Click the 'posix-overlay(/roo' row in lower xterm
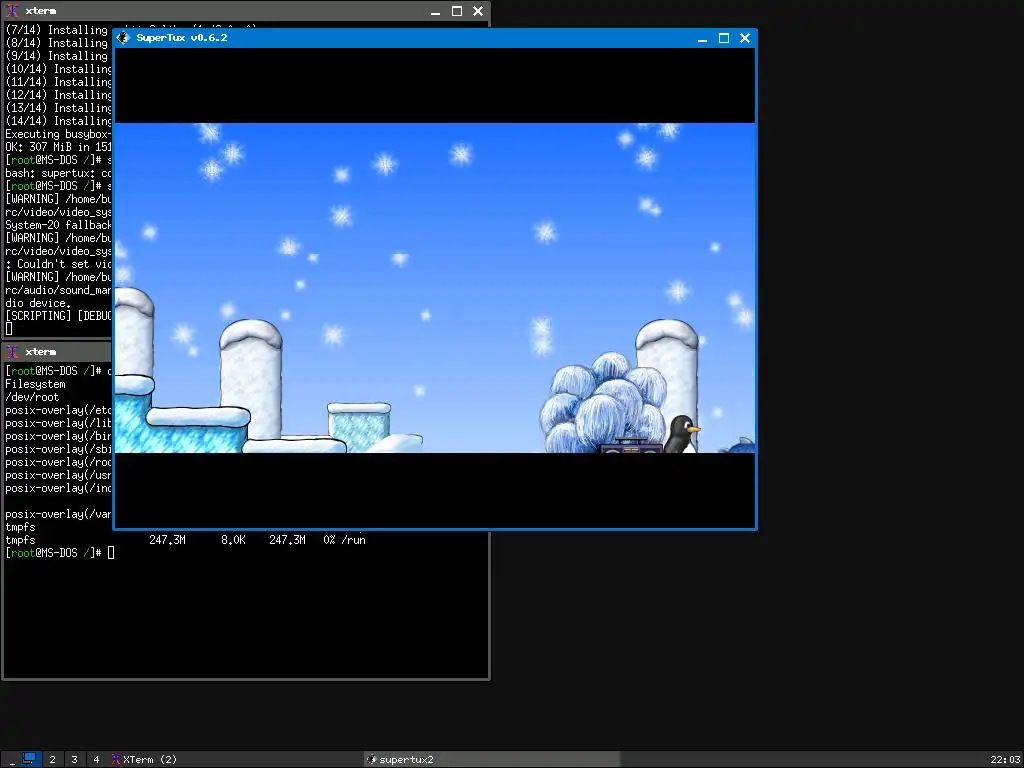 click(59, 462)
